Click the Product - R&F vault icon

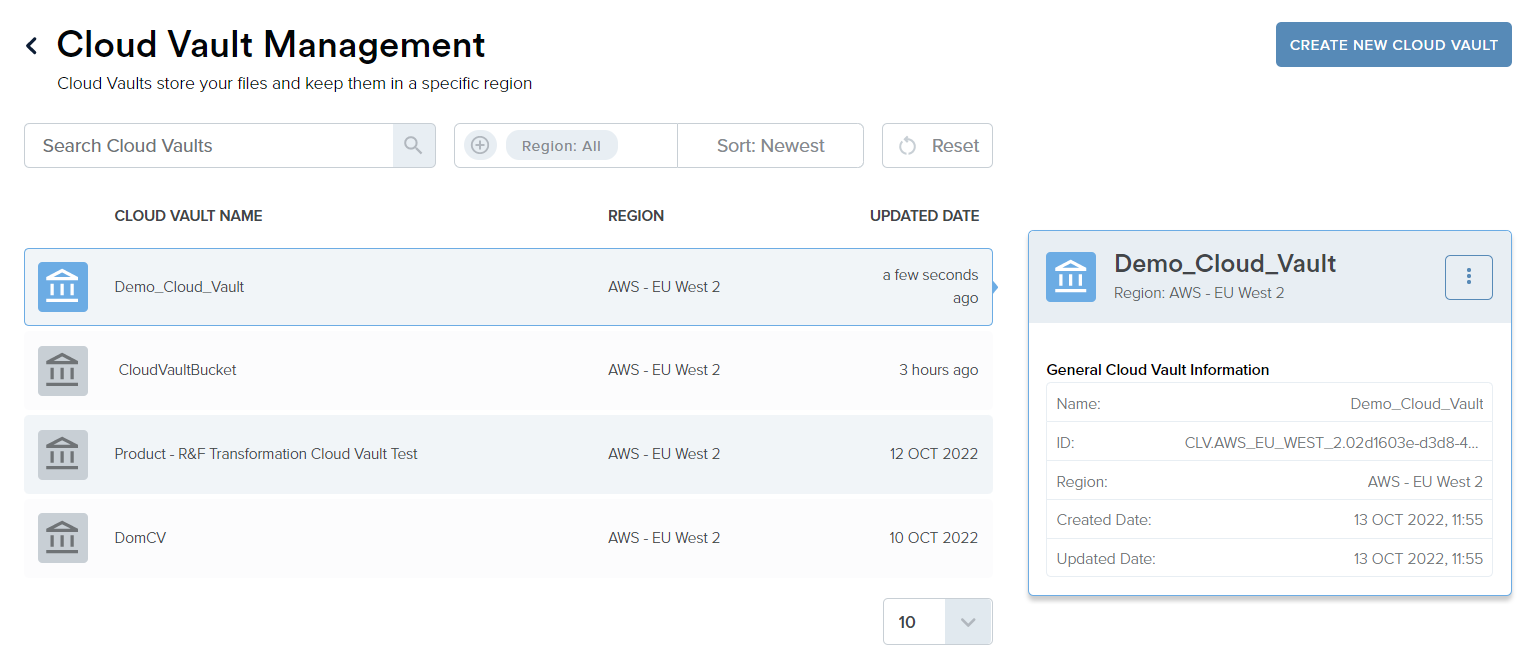pos(62,454)
